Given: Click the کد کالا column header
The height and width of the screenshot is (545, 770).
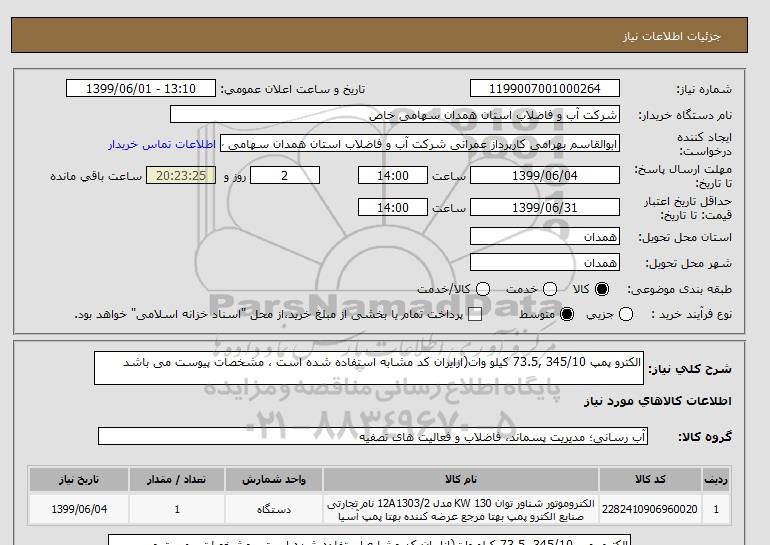Looking at the screenshot, I should tap(650, 480).
